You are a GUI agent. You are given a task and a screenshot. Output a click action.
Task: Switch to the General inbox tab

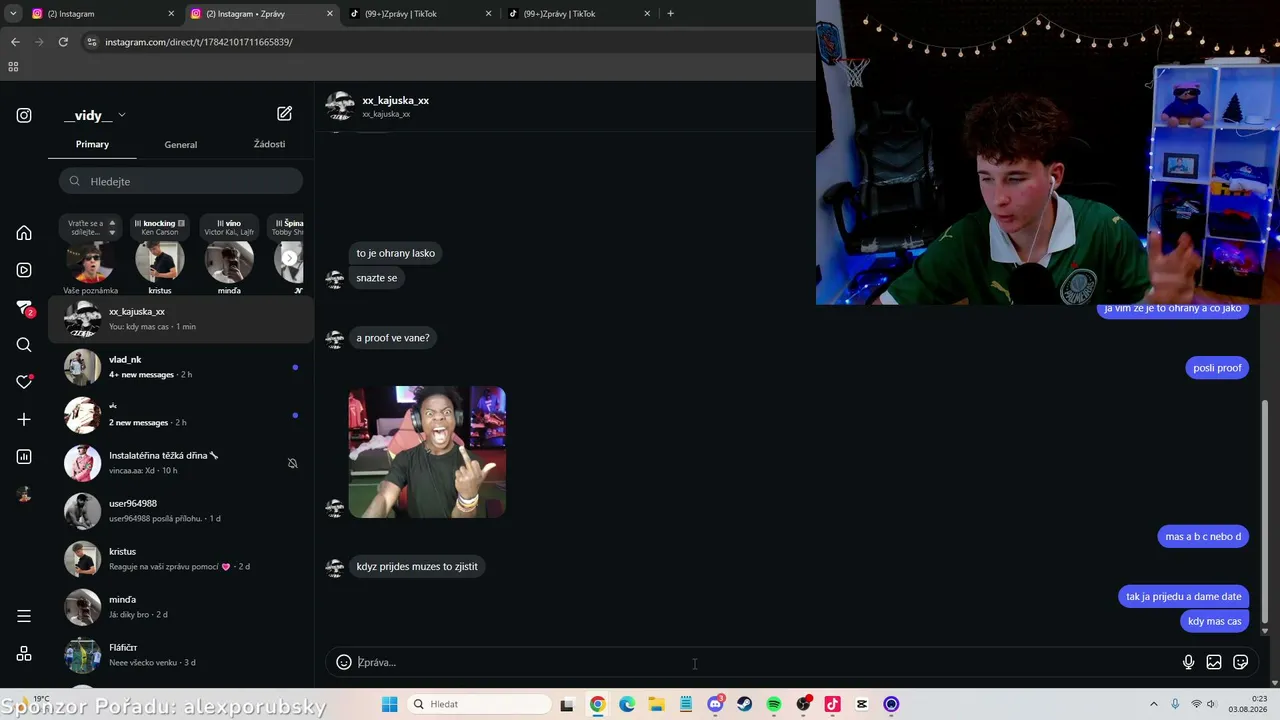181,144
